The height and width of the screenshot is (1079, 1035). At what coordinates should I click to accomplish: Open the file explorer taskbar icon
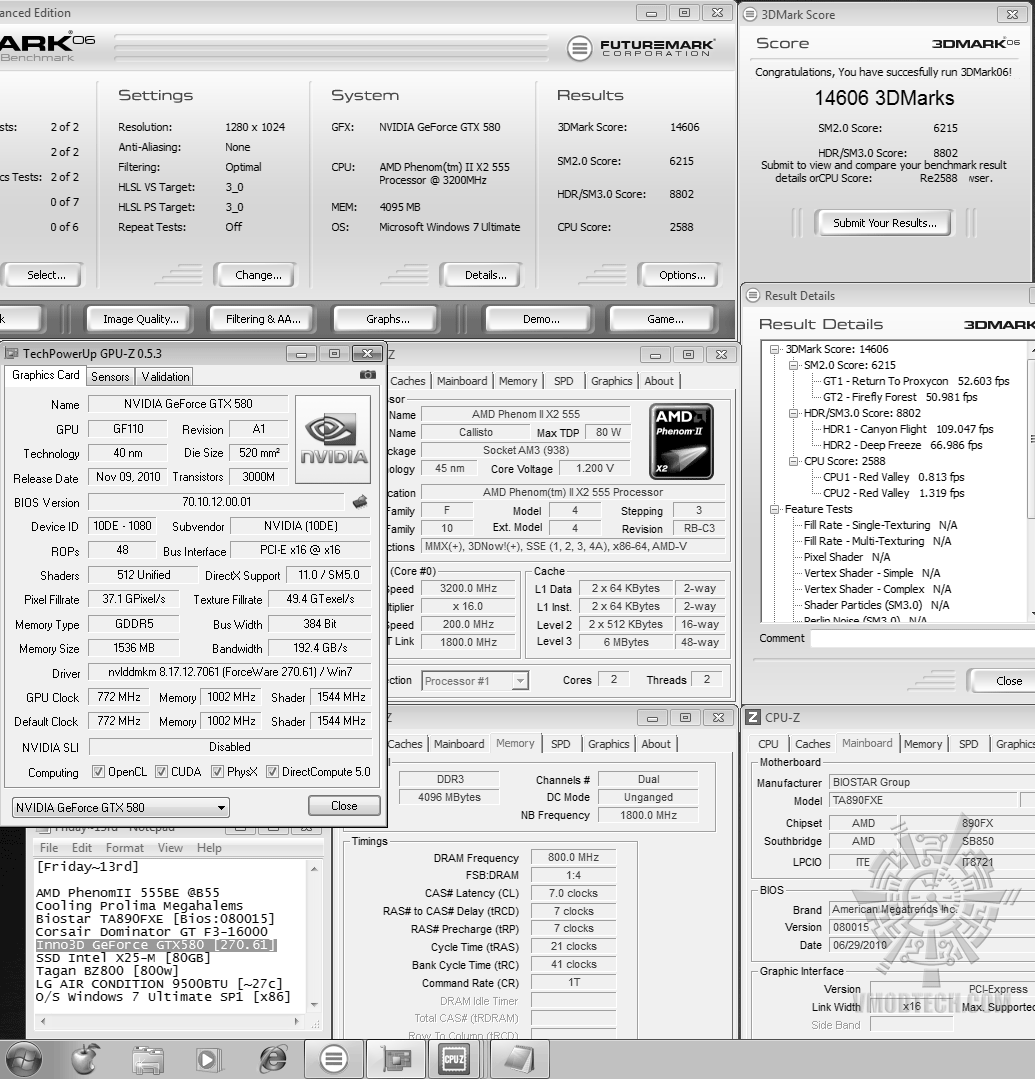(147, 1060)
